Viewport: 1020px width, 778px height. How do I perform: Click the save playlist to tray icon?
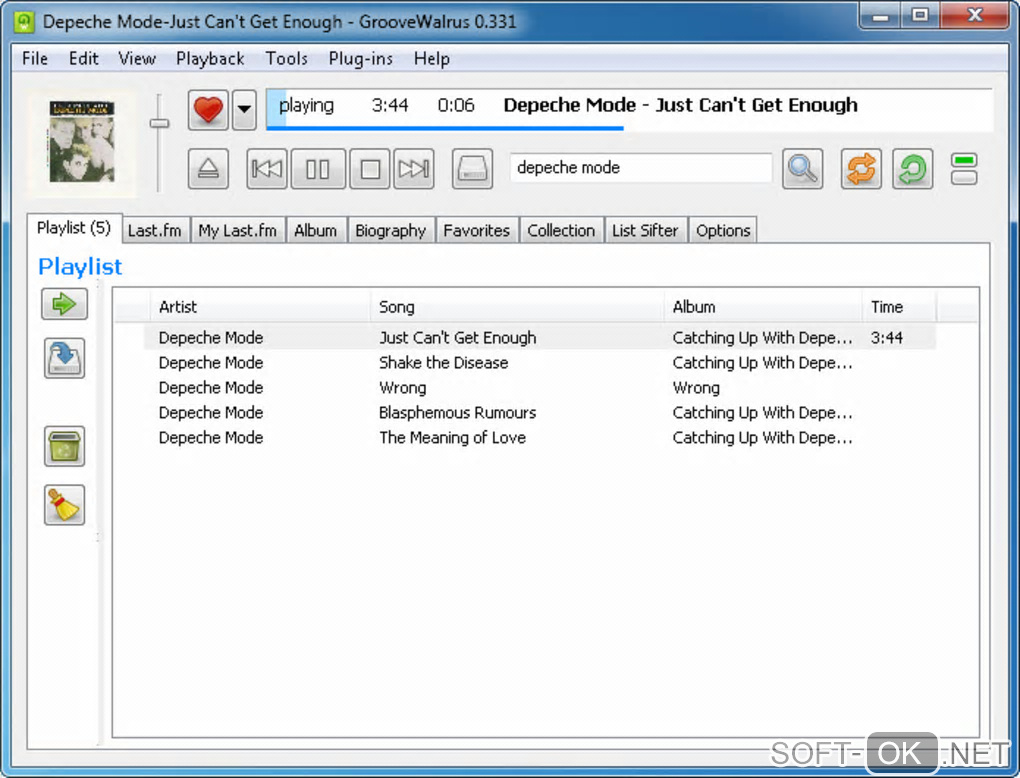[64, 358]
